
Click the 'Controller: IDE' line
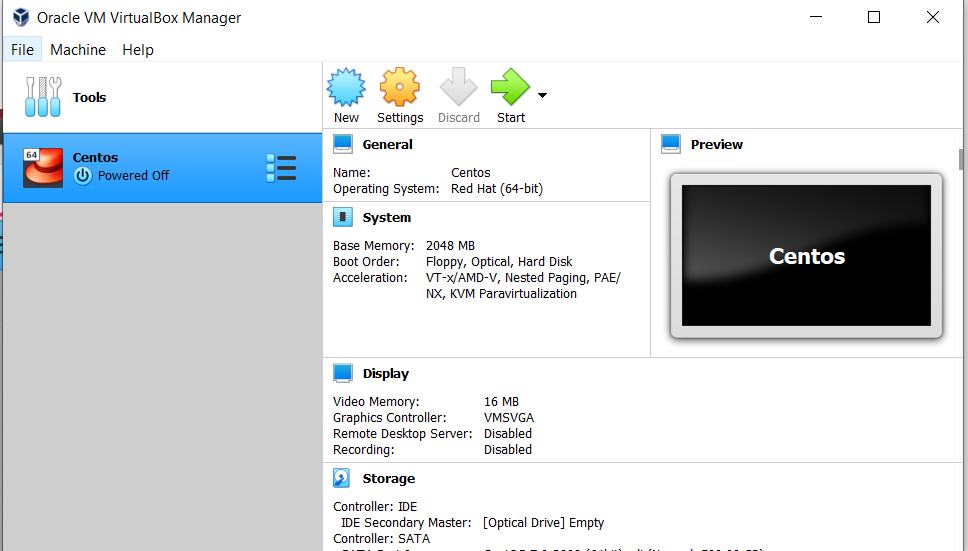pos(375,507)
